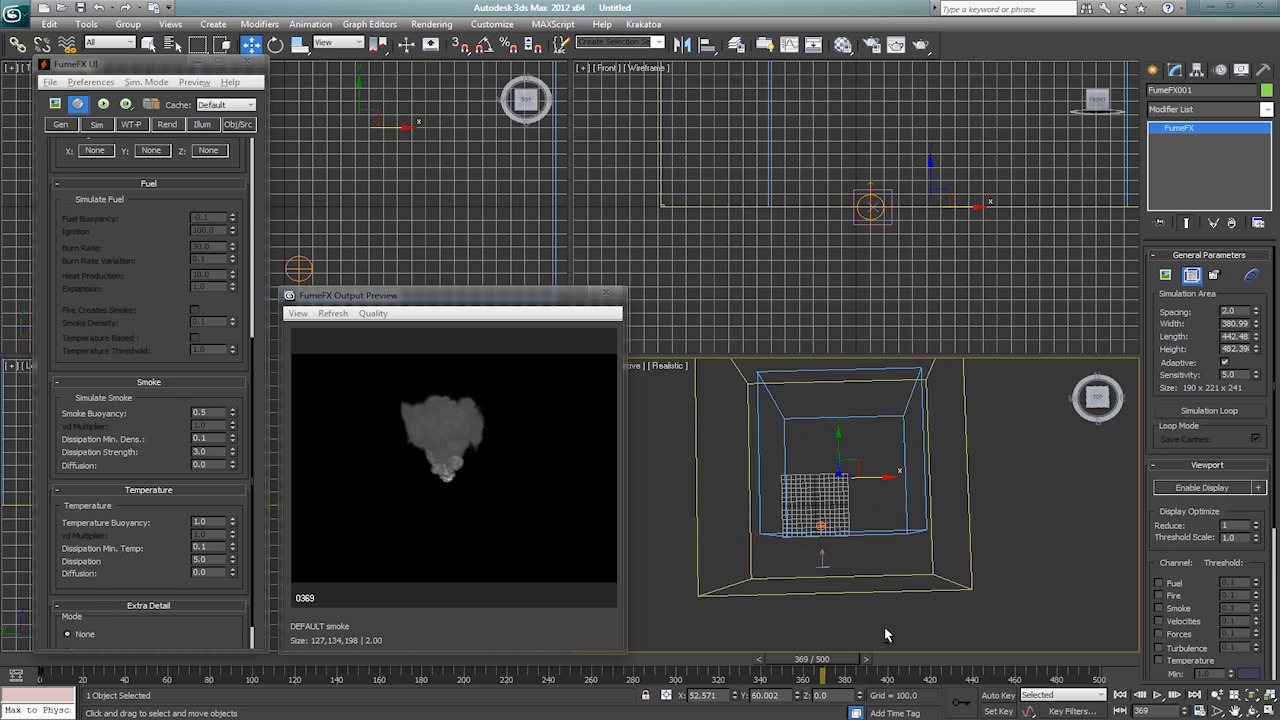
Task: Open the Display command panel tab
Action: [x=1242, y=70]
